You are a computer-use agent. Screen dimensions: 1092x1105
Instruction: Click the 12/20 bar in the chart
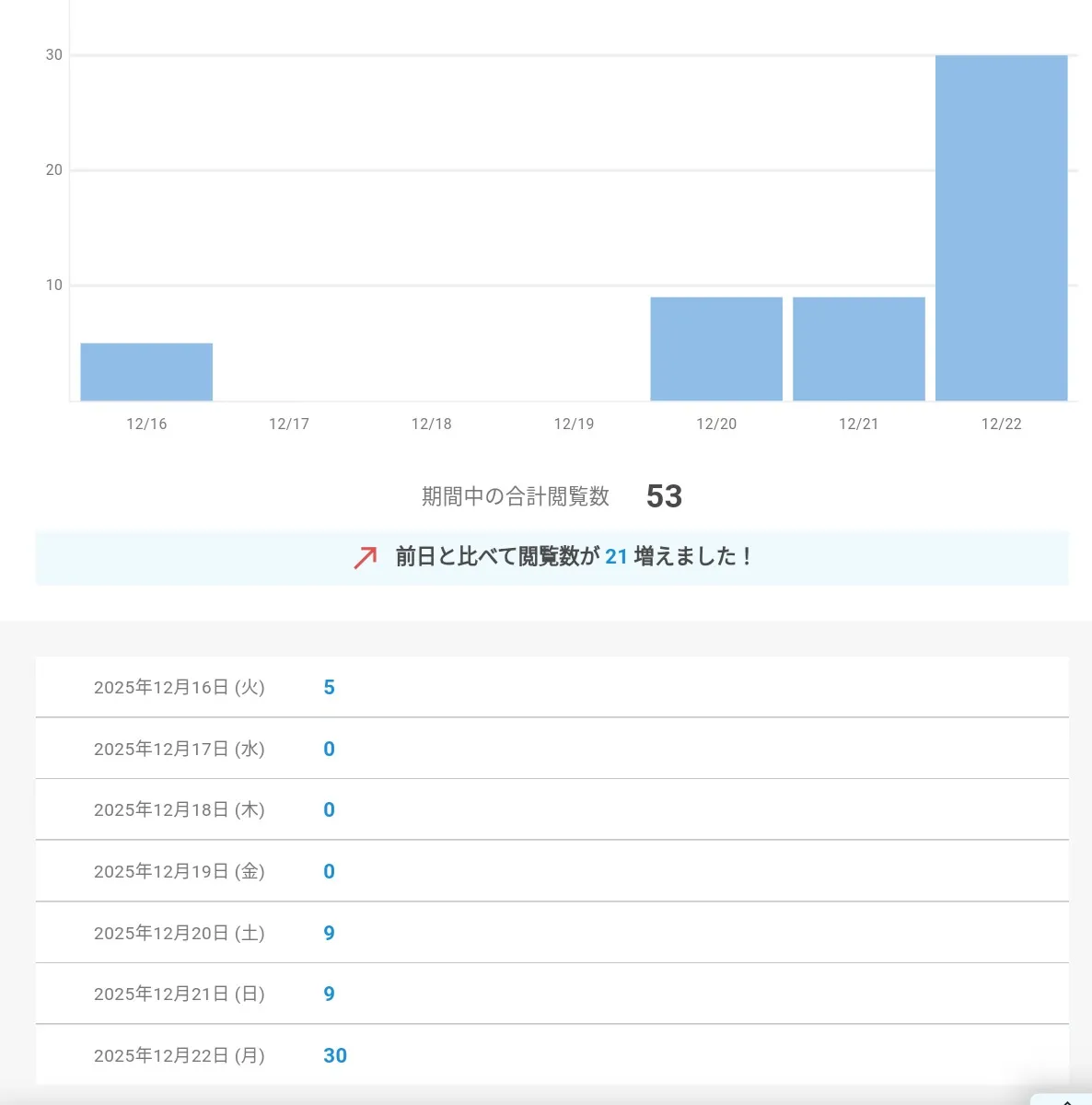coord(716,349)
